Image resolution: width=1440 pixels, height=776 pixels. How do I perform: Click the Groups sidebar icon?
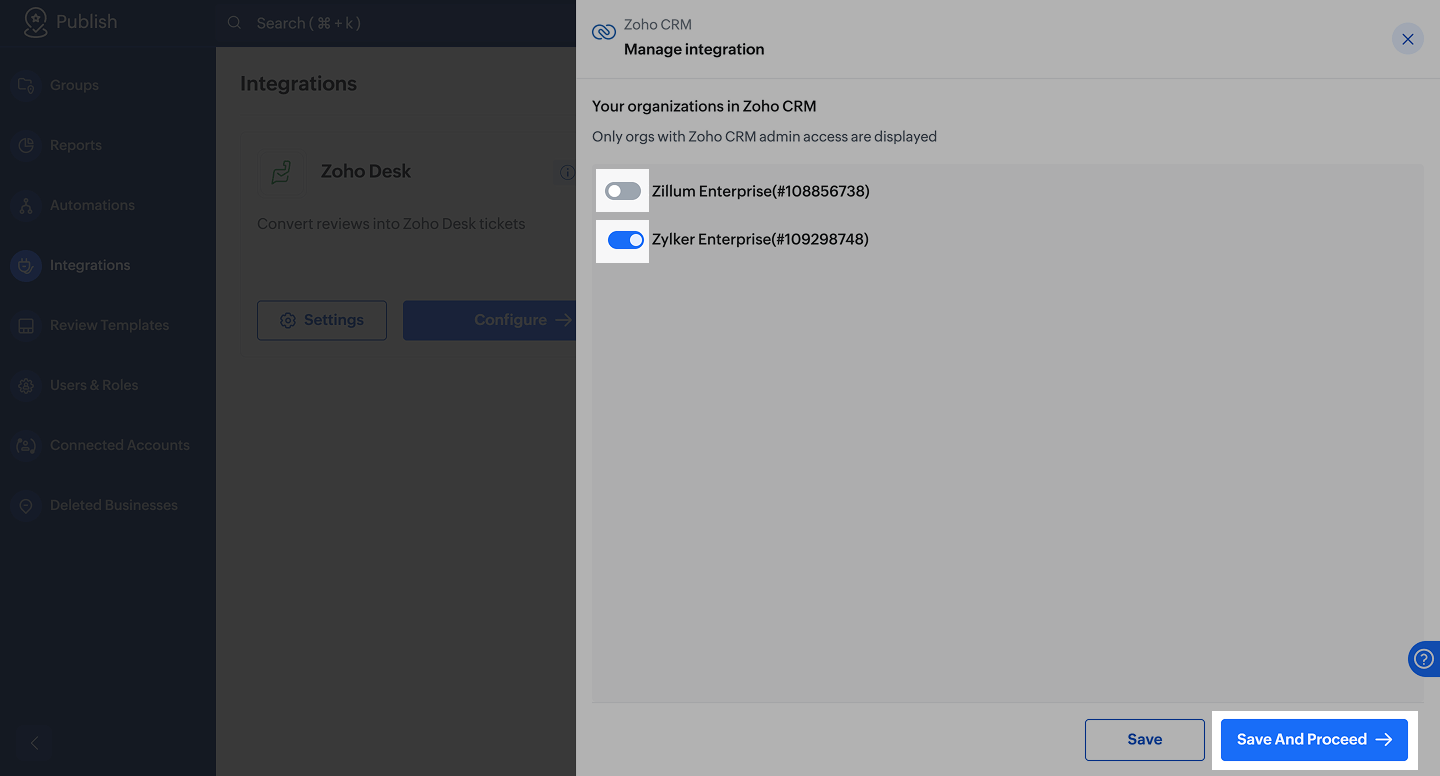[x=26, y=85]
